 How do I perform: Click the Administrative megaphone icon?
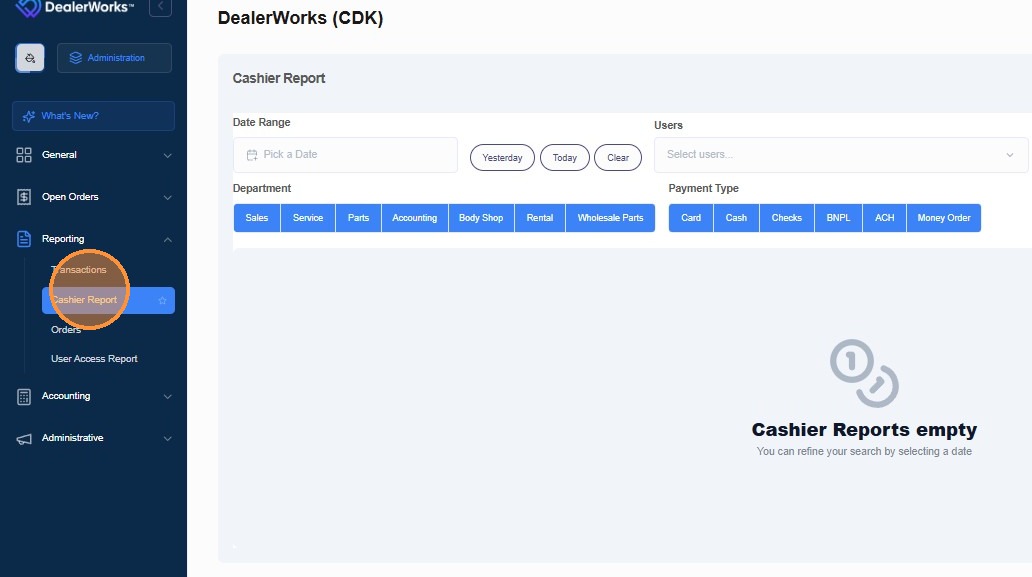tap(24, 439)
